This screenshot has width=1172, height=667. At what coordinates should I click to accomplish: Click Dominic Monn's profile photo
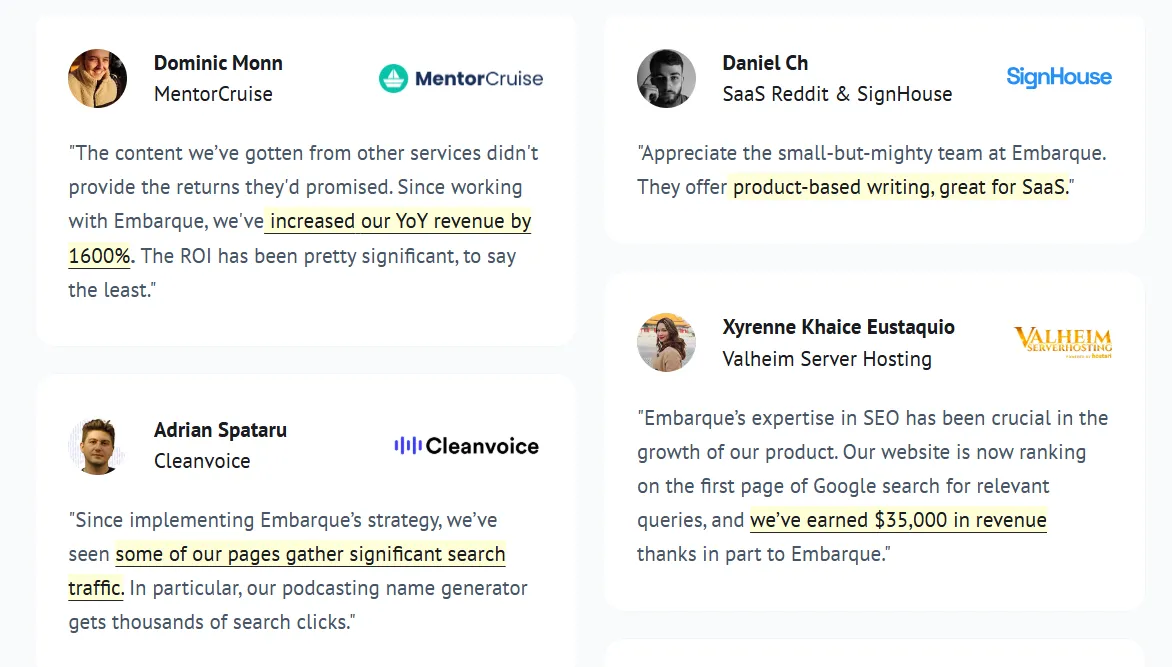click(97, 79)
